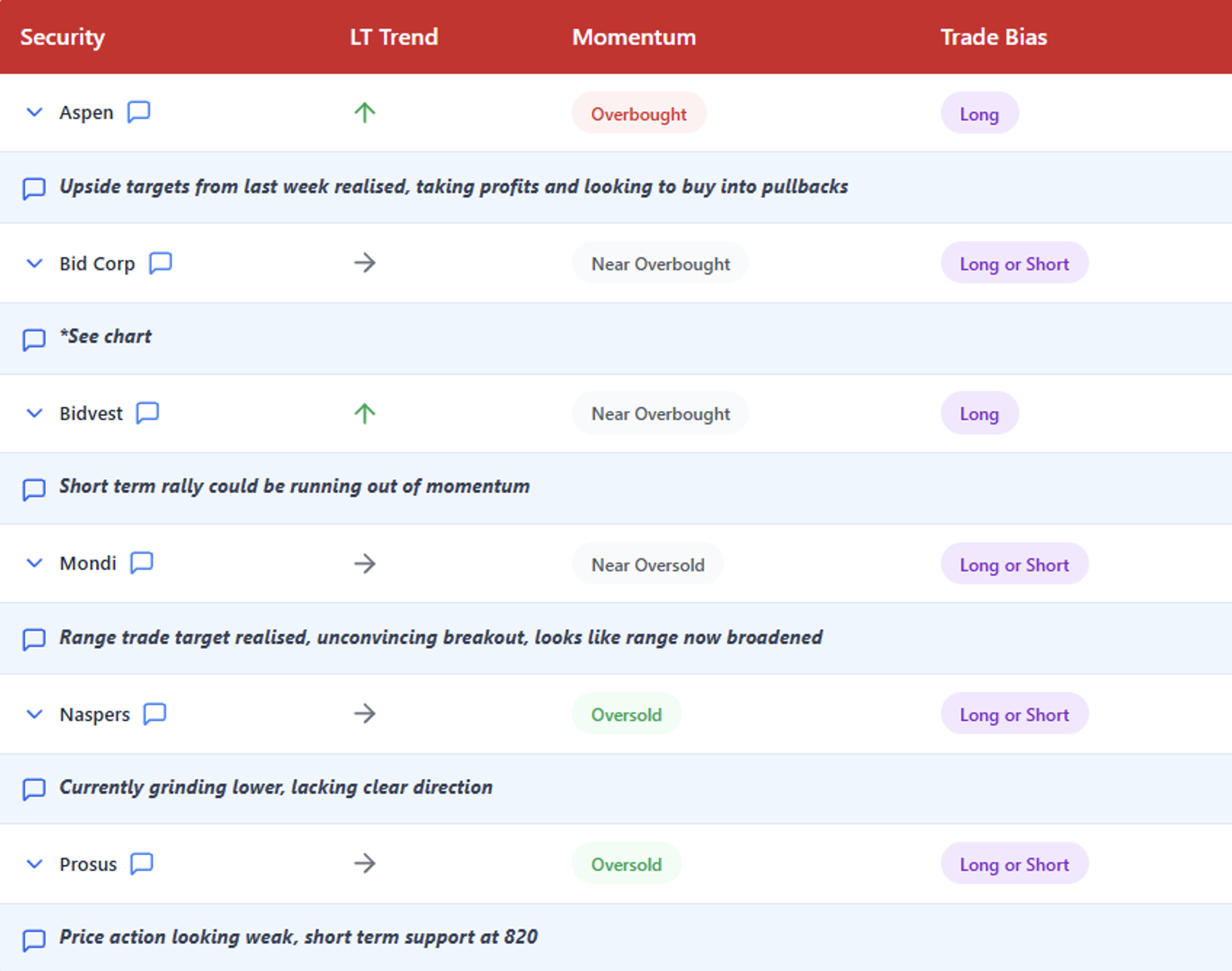Click Aspen's Overbought momentum badge

pyautogui.click(x=638, y=114)
